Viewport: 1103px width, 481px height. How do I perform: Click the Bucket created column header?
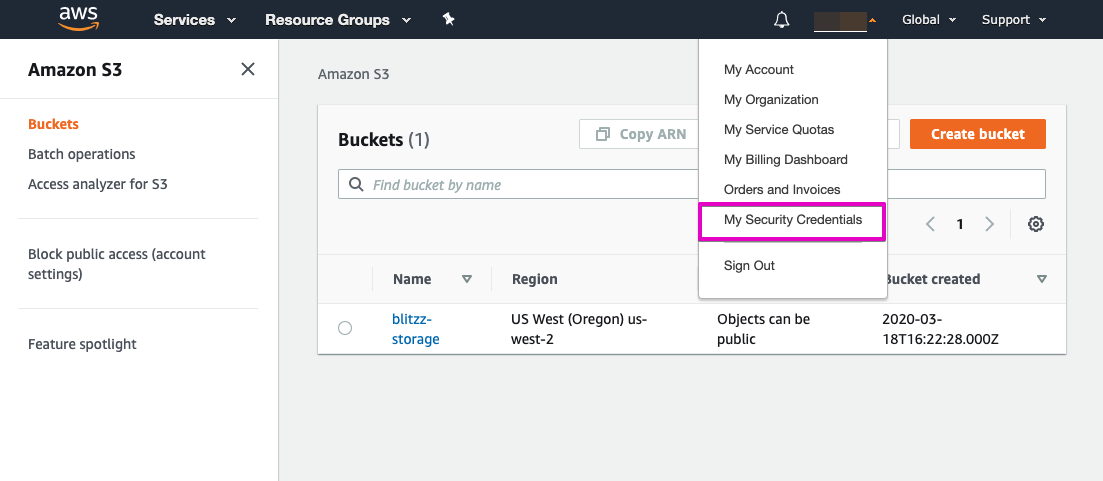tap(933, 279)
